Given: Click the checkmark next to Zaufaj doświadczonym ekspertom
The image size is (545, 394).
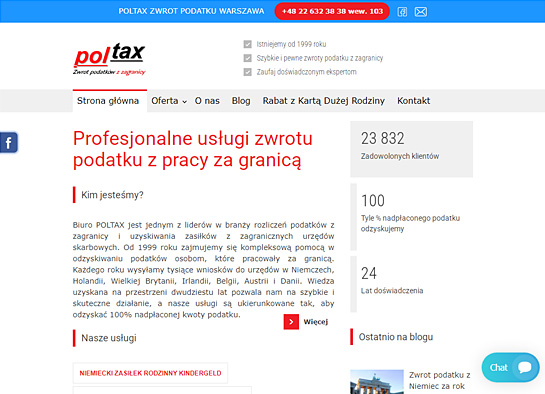Looking at the screenshot, I should pos(247,72).
